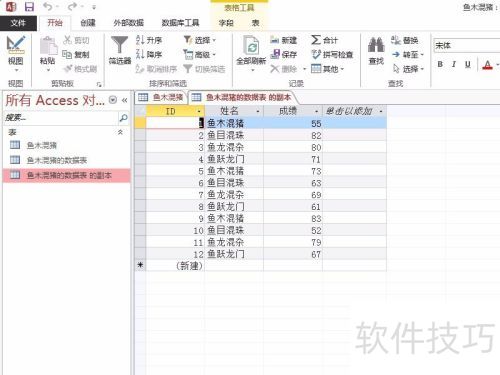Sort descending with 降序

pyautogui.click(x=149, y=54)
